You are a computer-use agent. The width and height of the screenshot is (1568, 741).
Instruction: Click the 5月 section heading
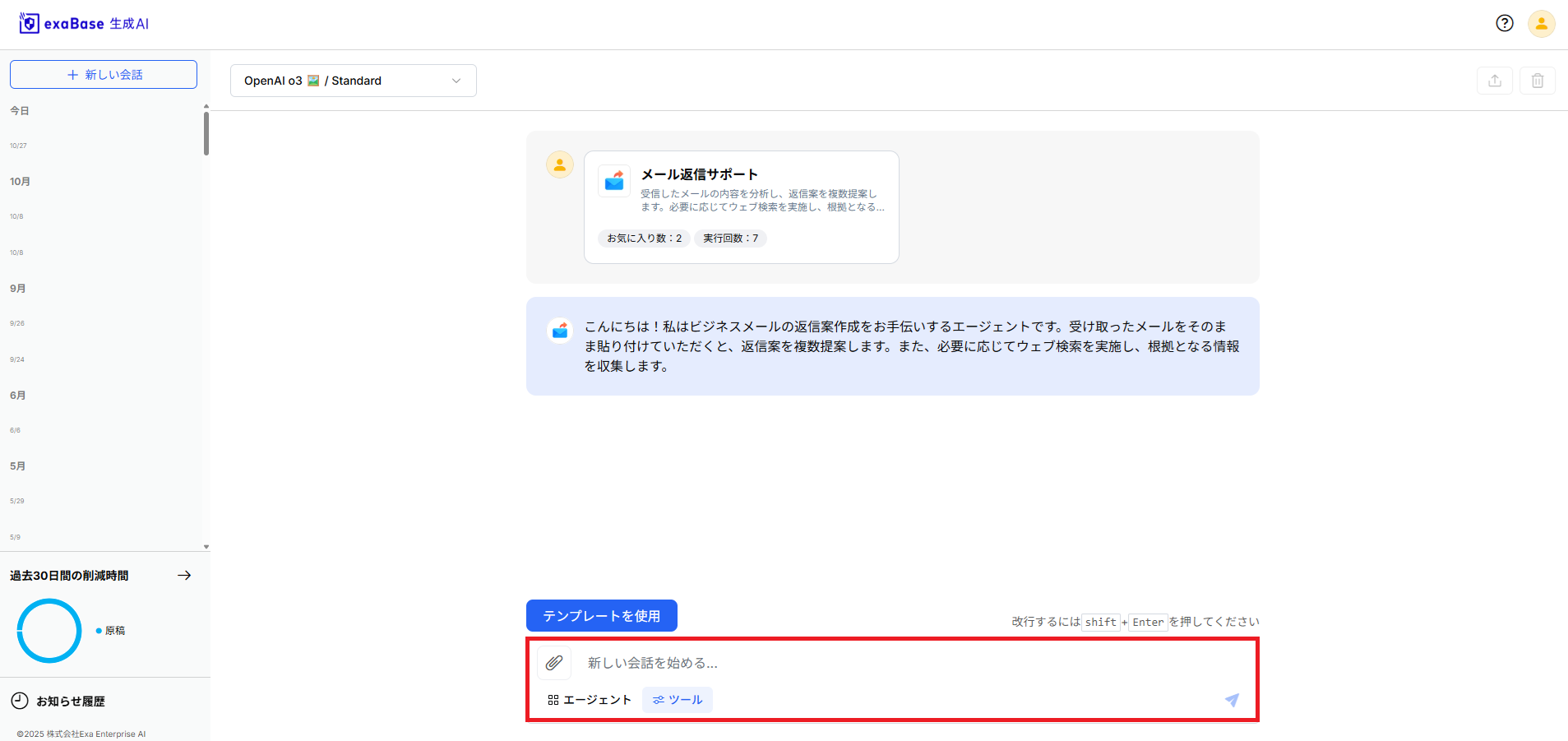18,466
